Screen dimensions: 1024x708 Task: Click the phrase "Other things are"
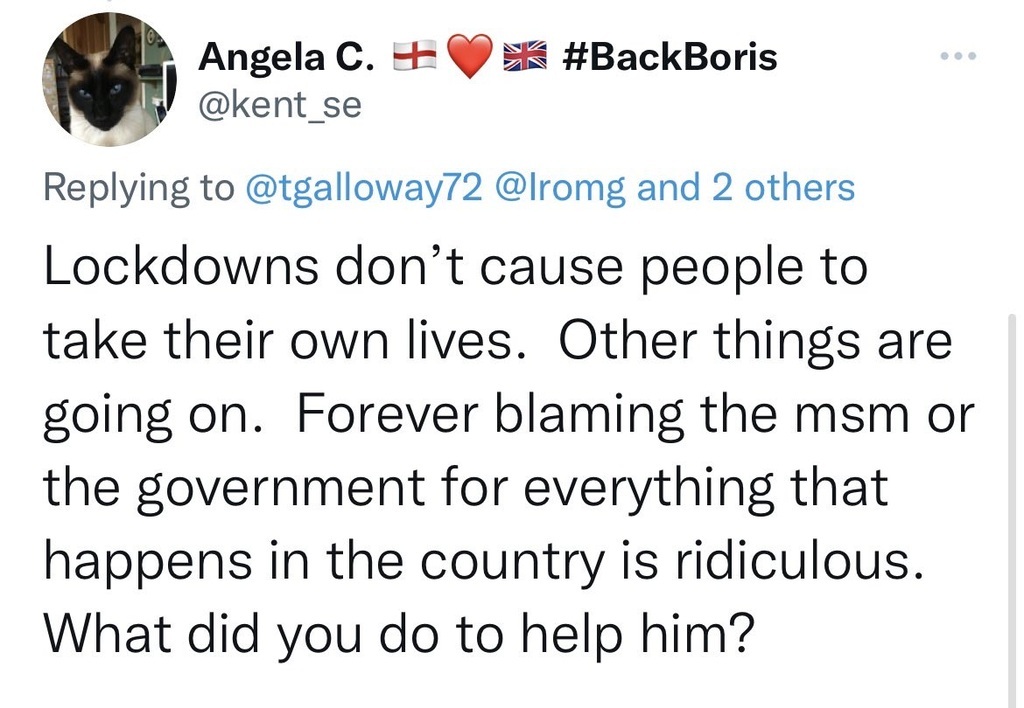point(755,343)
